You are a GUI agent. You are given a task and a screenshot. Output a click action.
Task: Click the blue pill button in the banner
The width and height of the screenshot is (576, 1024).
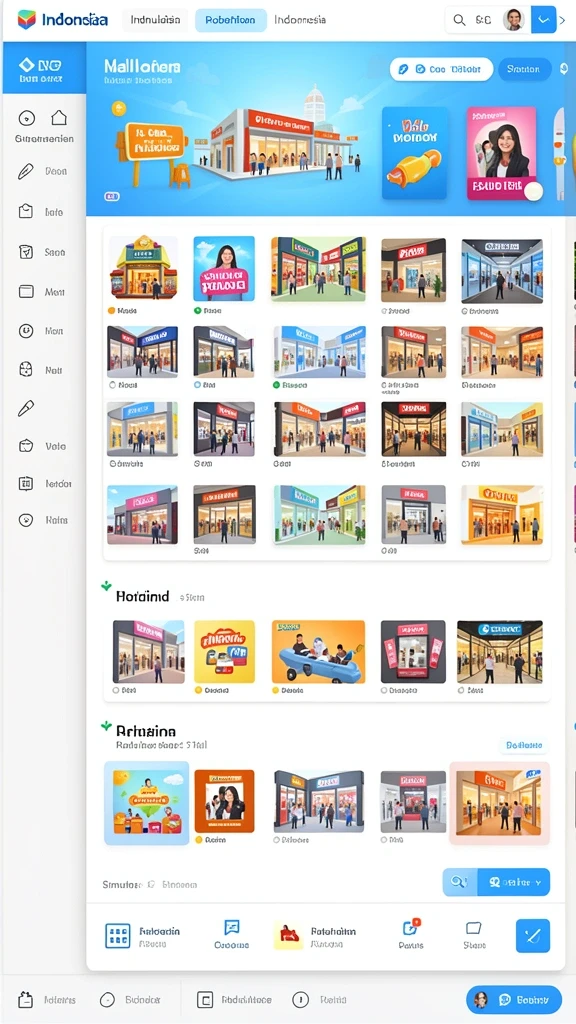[524, 69]
